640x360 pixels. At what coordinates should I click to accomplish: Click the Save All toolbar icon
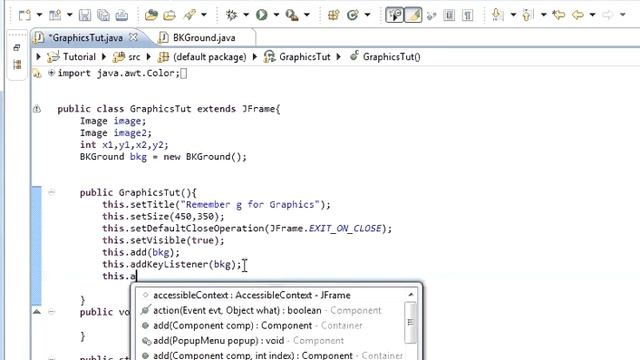click(103, 15)
